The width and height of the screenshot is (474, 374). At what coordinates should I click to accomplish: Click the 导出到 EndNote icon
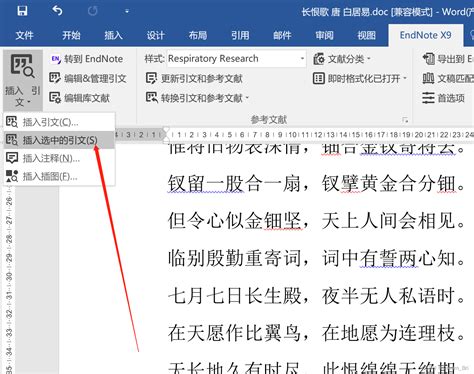tap(429, 59)
